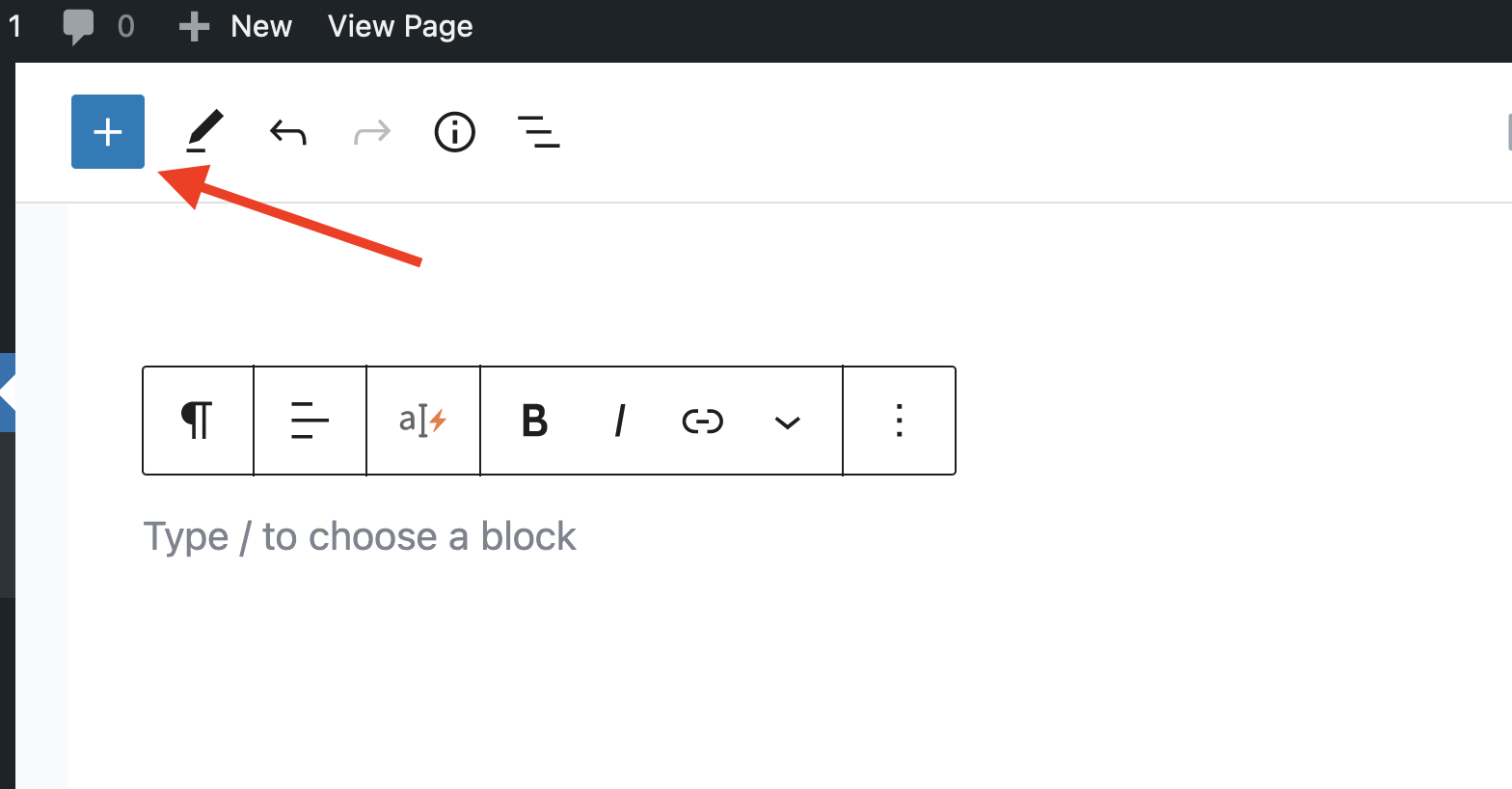1512x789 pixels.
Task: Open the text alignment options
Action: coord(310,421)
